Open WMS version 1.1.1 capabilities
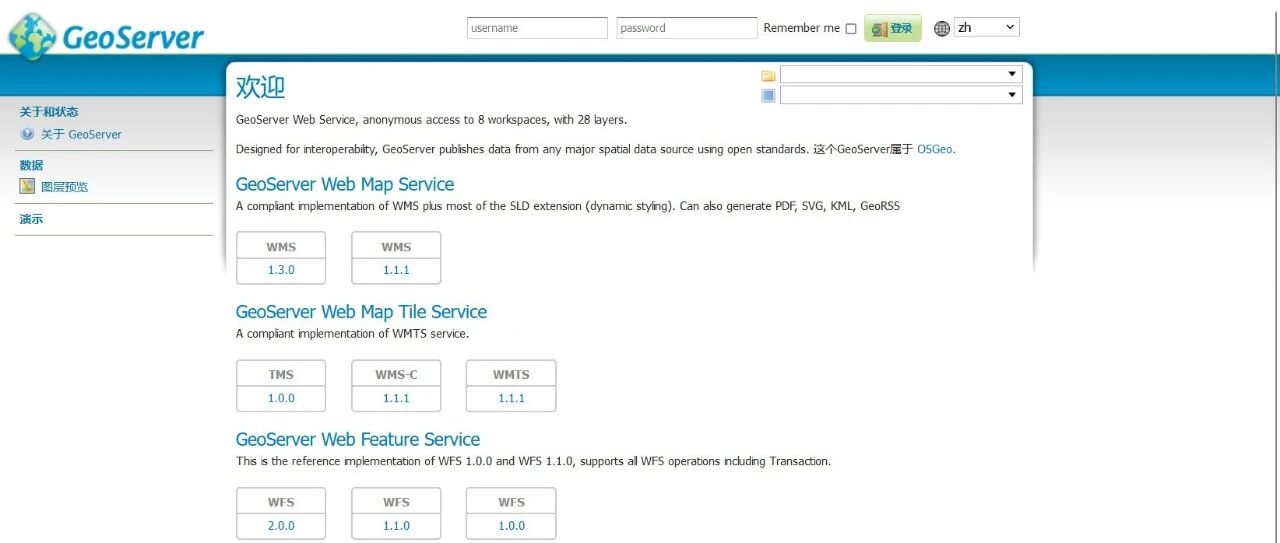The height and width of the screenshot is (543, 1280). (x=396, y=270)
